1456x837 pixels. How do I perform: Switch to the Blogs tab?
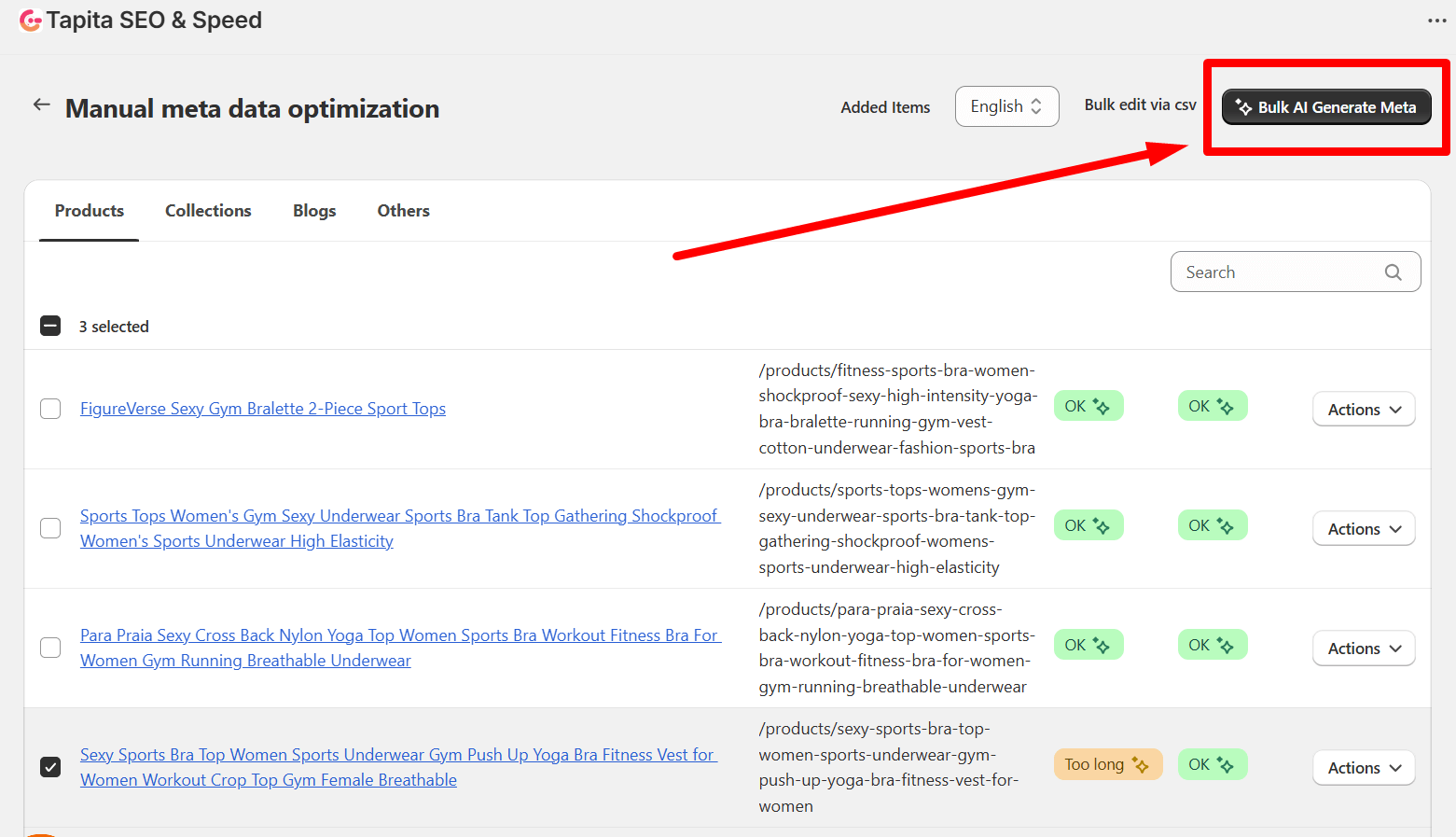click(314, 211)
